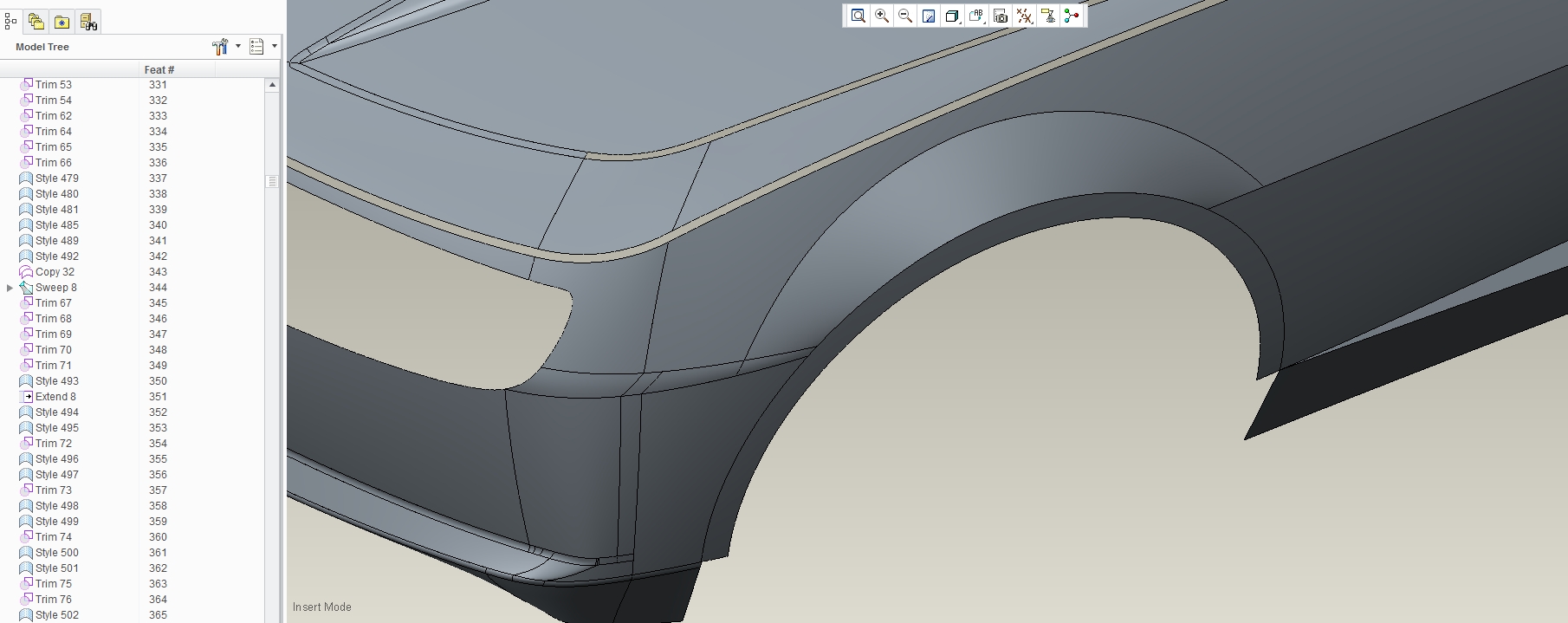Open the Model Tree Show list icon
The width and height of the screenshot is (1568, 623).
[x=256, y=47]
